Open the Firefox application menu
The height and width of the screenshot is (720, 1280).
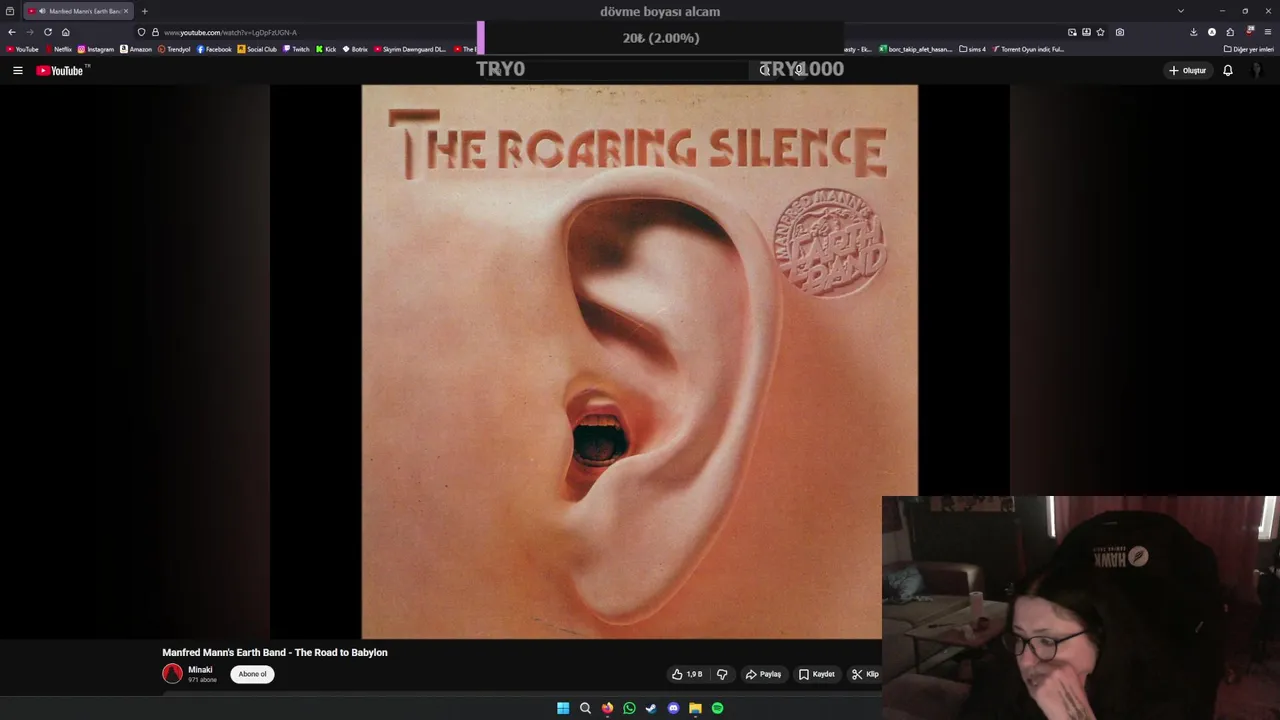(x=1268, y=32)
